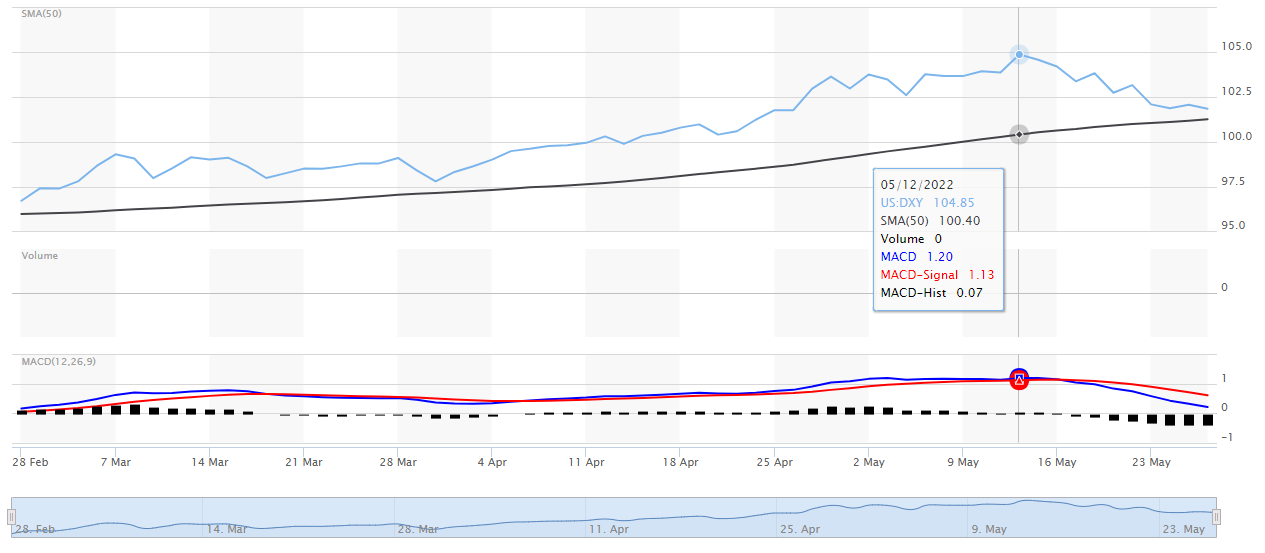Image resolution: width=1265 pixels, height=553 pixels.
Task: Click the 4 Apr date axis label
Action: pos(492,462)
